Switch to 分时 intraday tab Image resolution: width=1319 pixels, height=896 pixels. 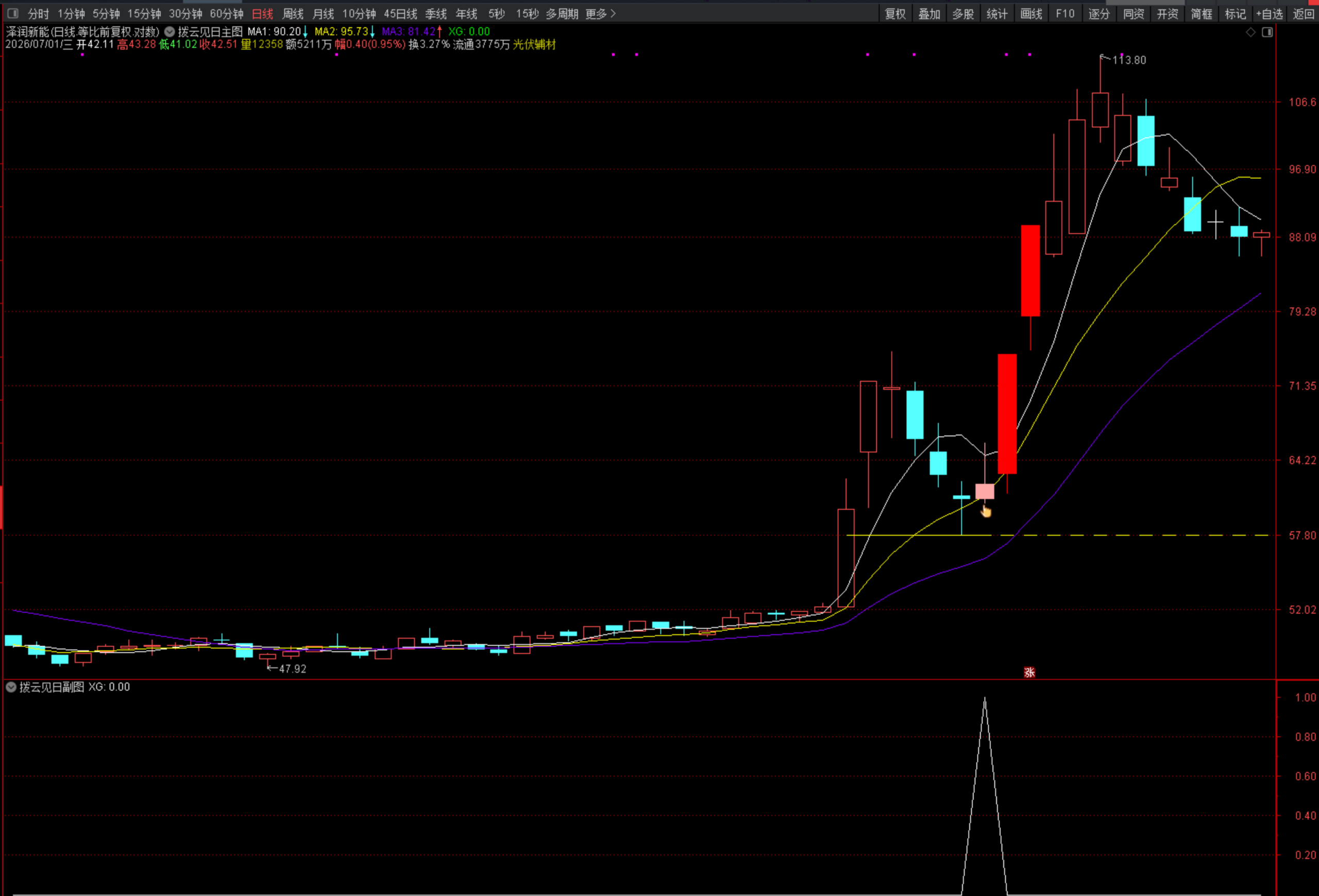pos(38,13)
